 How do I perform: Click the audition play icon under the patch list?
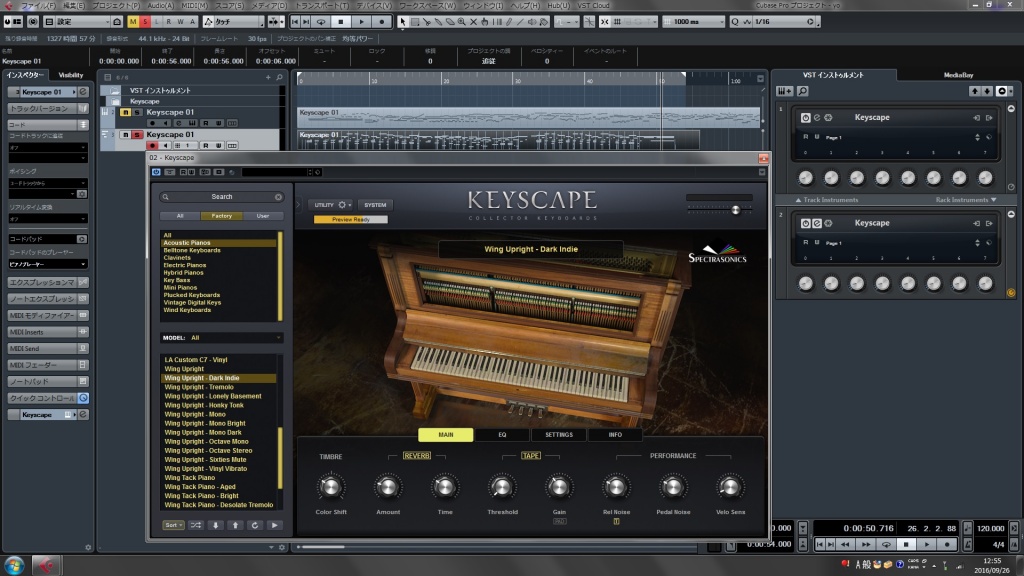coord(275,525)
